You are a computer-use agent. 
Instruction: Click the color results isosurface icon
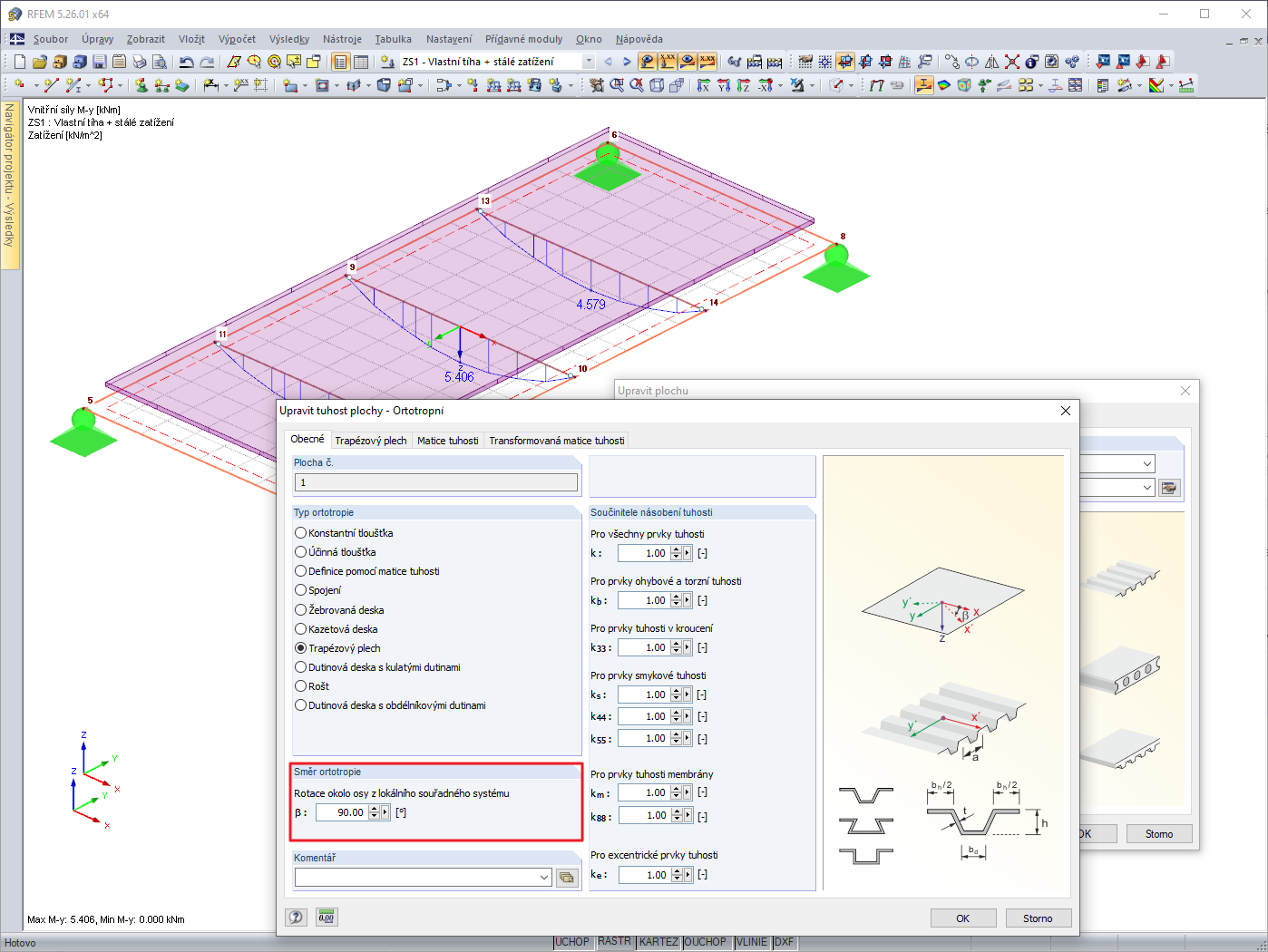pos(944,85)
